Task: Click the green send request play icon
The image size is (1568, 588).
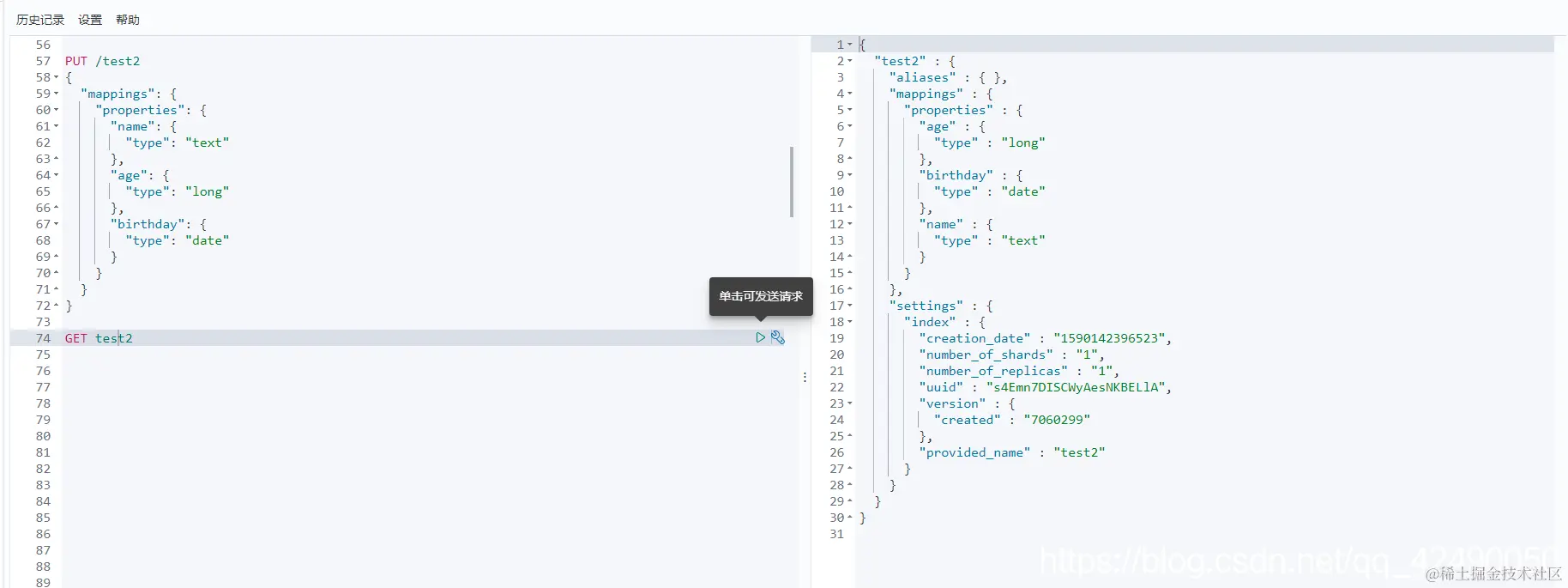Action: 760,338
